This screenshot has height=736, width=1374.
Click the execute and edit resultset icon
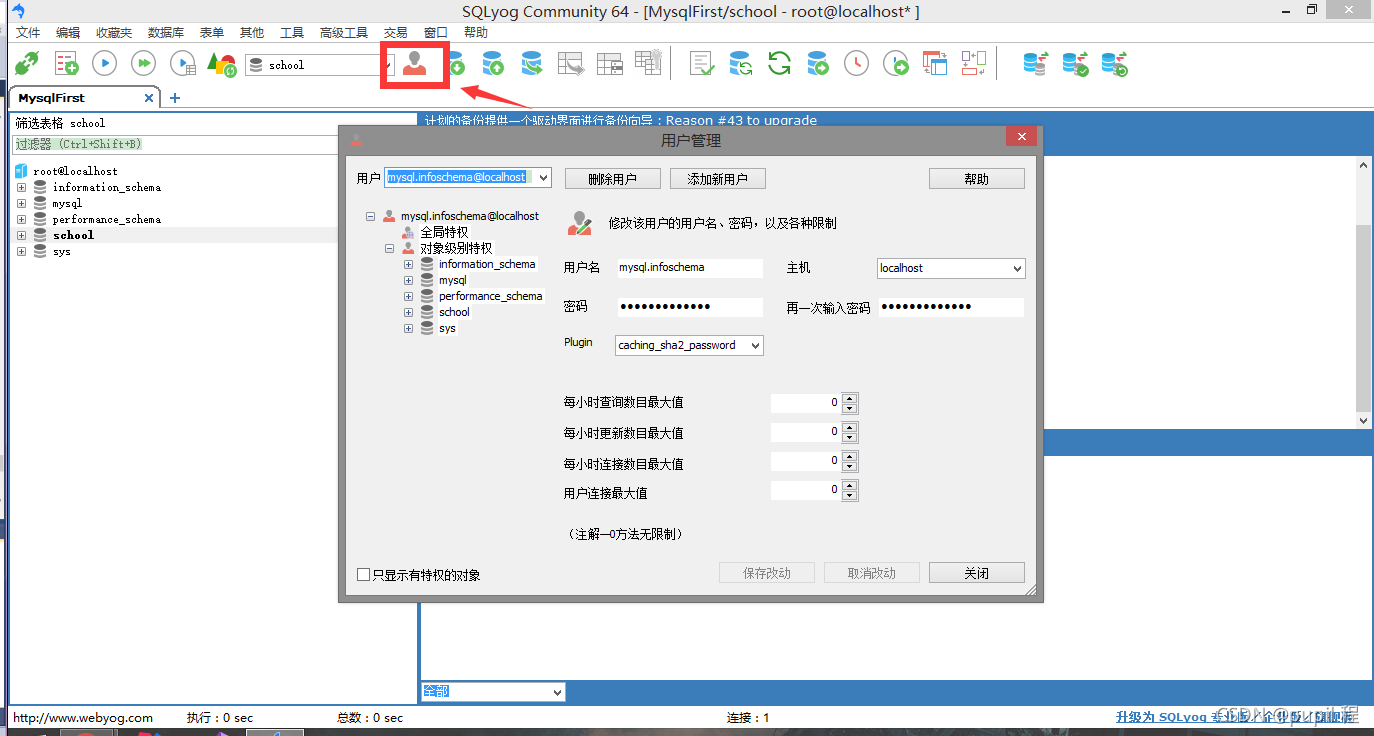(182, 64)
